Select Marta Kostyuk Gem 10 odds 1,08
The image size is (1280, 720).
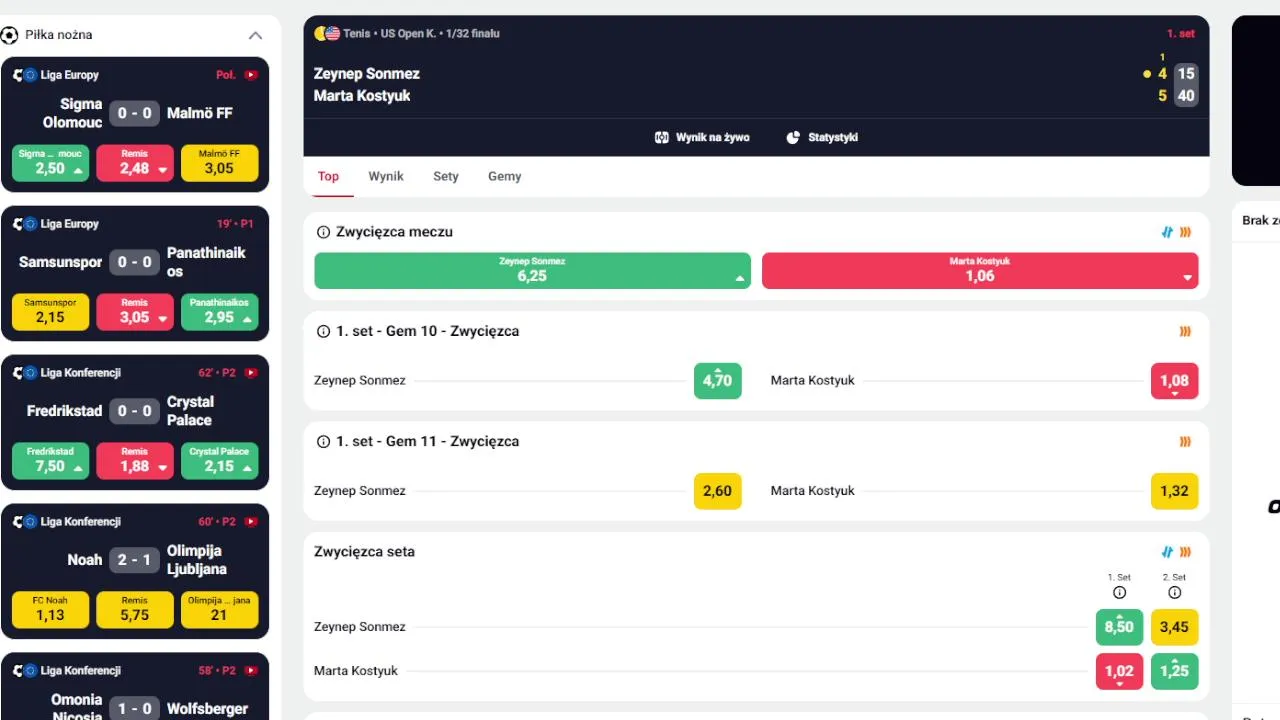(x=1174, y=381)
